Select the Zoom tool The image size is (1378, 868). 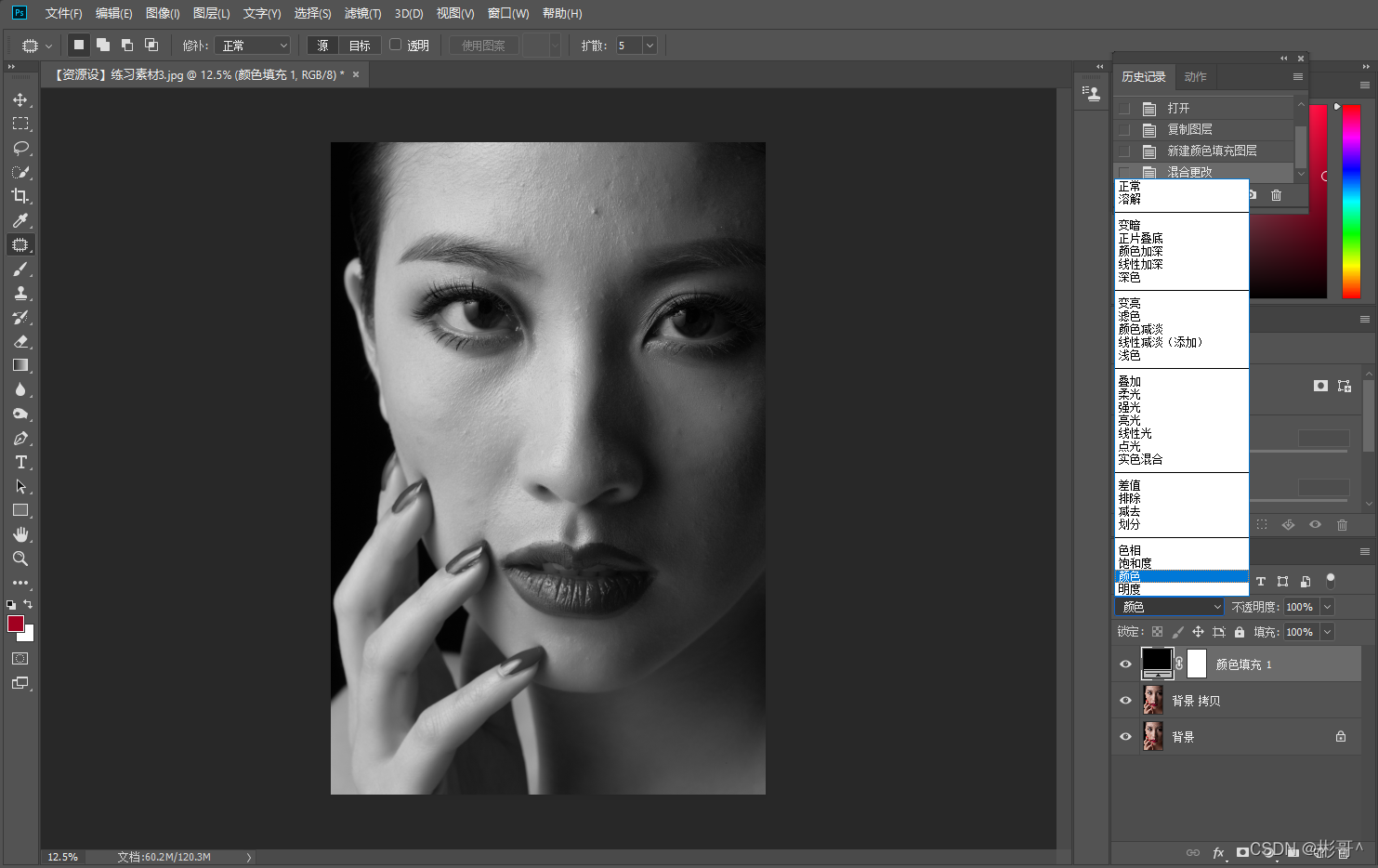click(x=20, y=559)
